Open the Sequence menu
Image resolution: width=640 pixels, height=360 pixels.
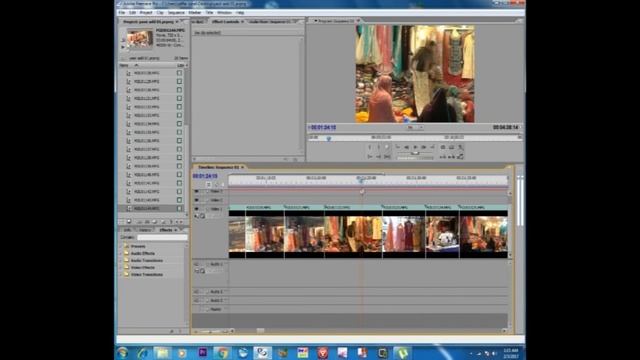176,13
